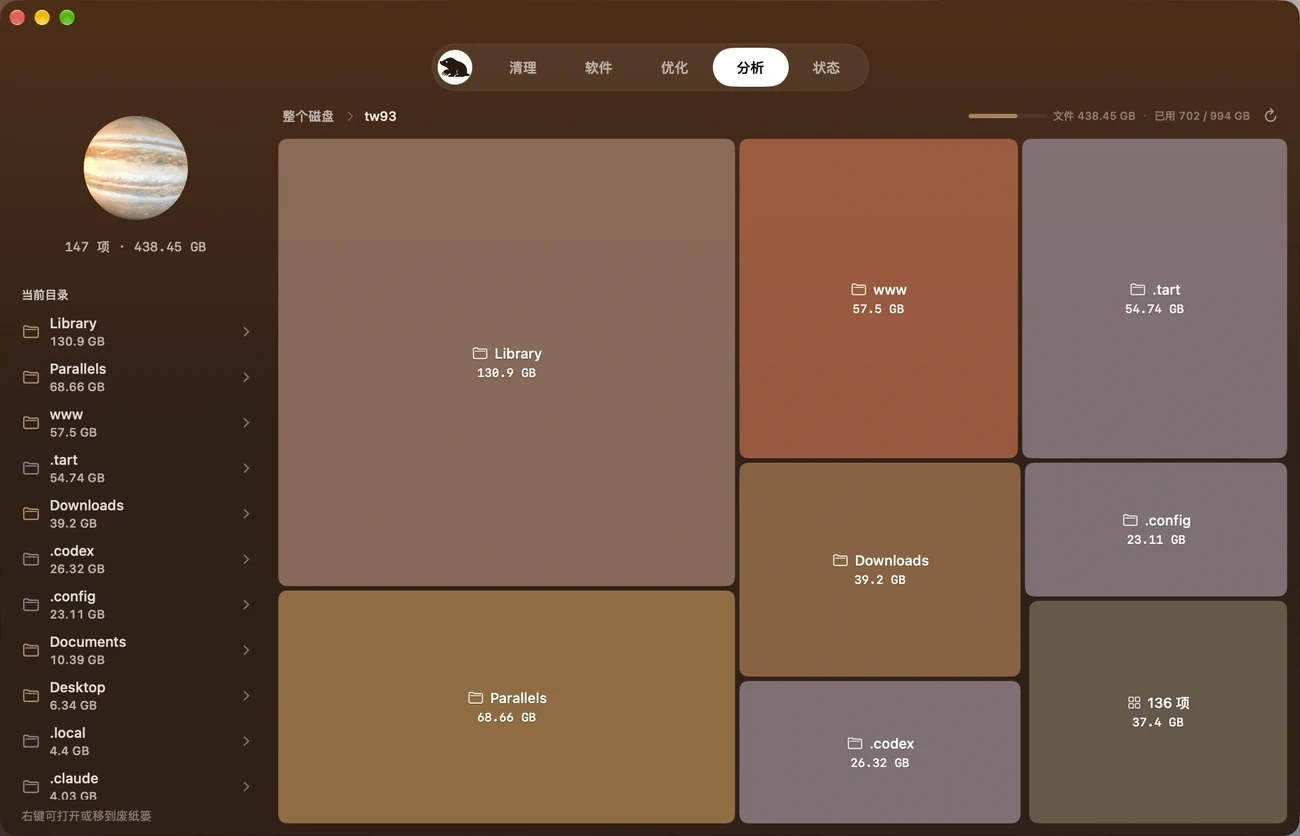
Task: Open the Downloads 39.2 GB treemap tile
Action: [x=880, y=569]
